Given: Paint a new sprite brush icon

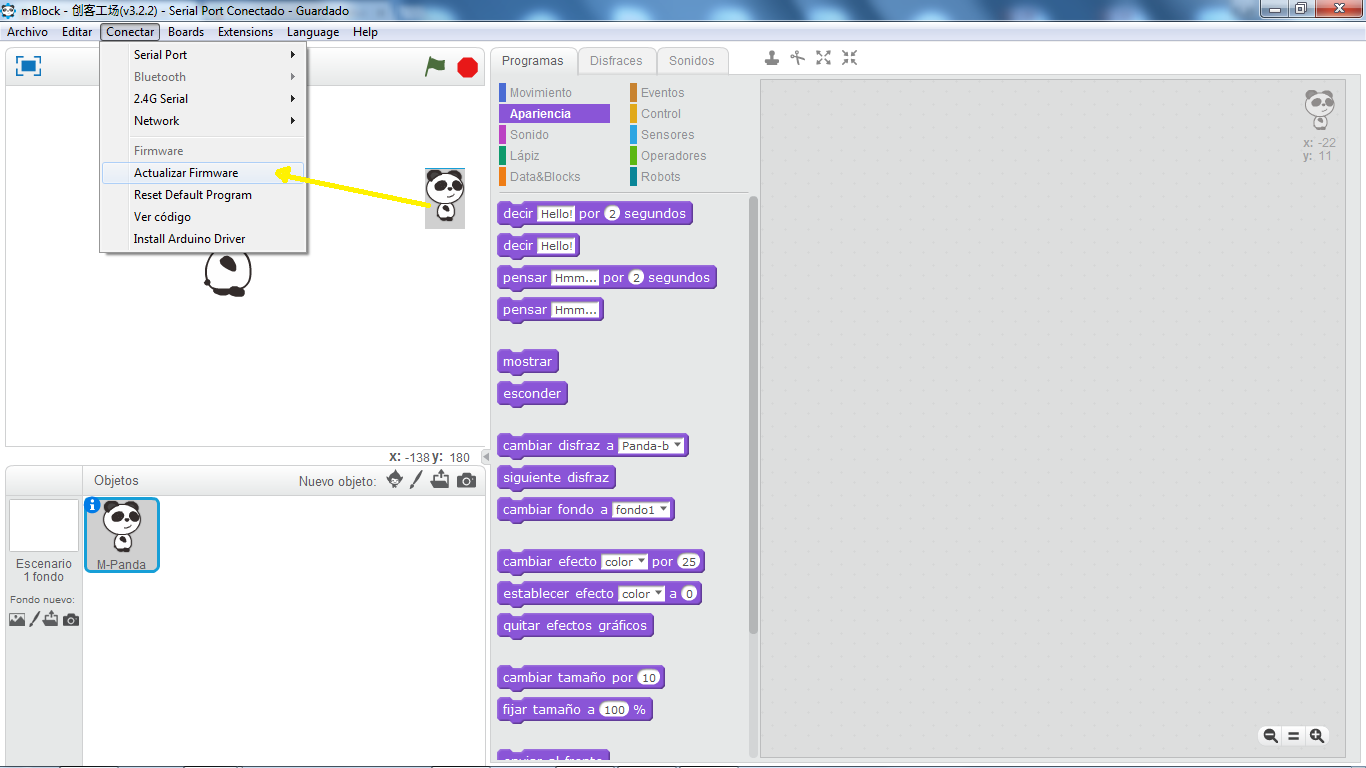Looking at the screenshot, I should click(x=417, y=480).
